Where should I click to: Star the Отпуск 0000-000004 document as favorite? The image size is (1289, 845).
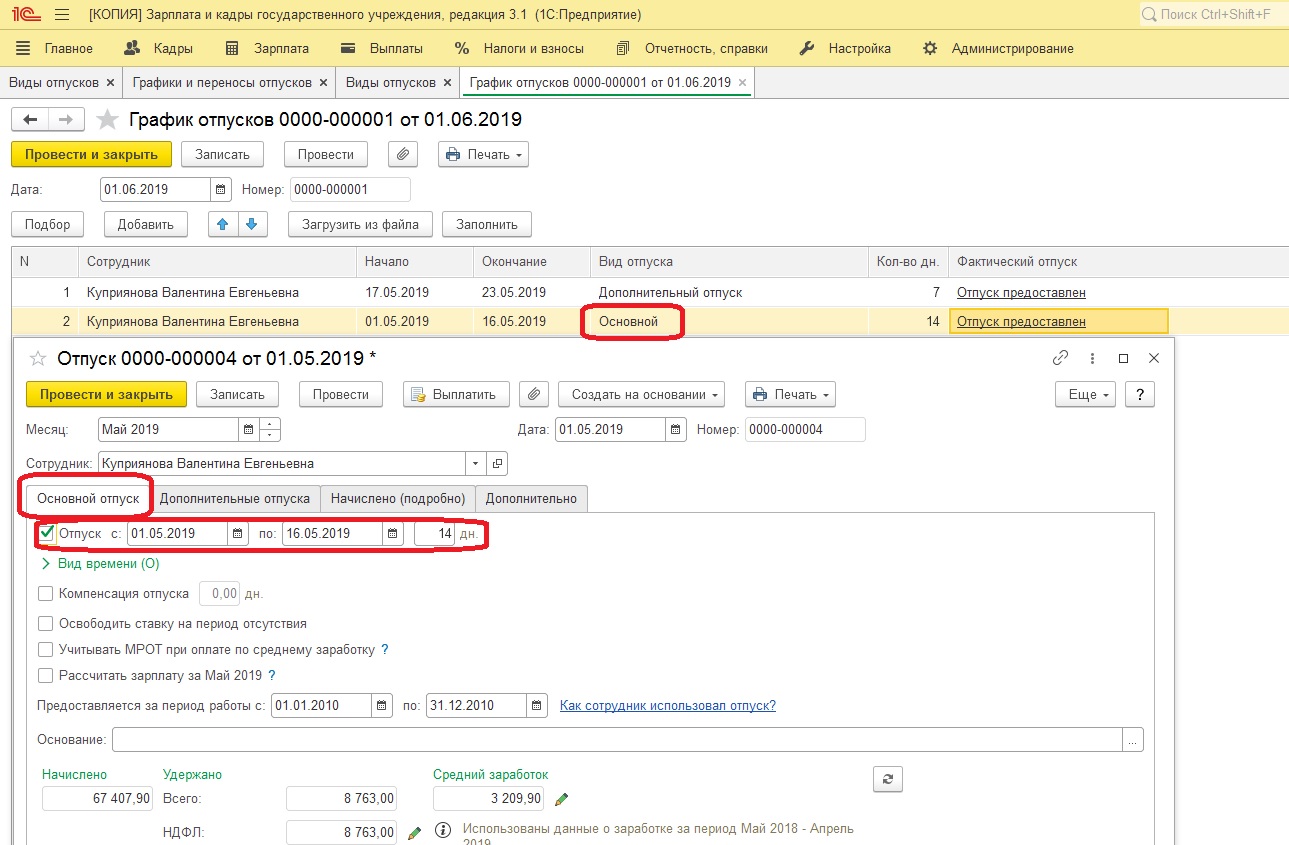[x=38, y=358]
